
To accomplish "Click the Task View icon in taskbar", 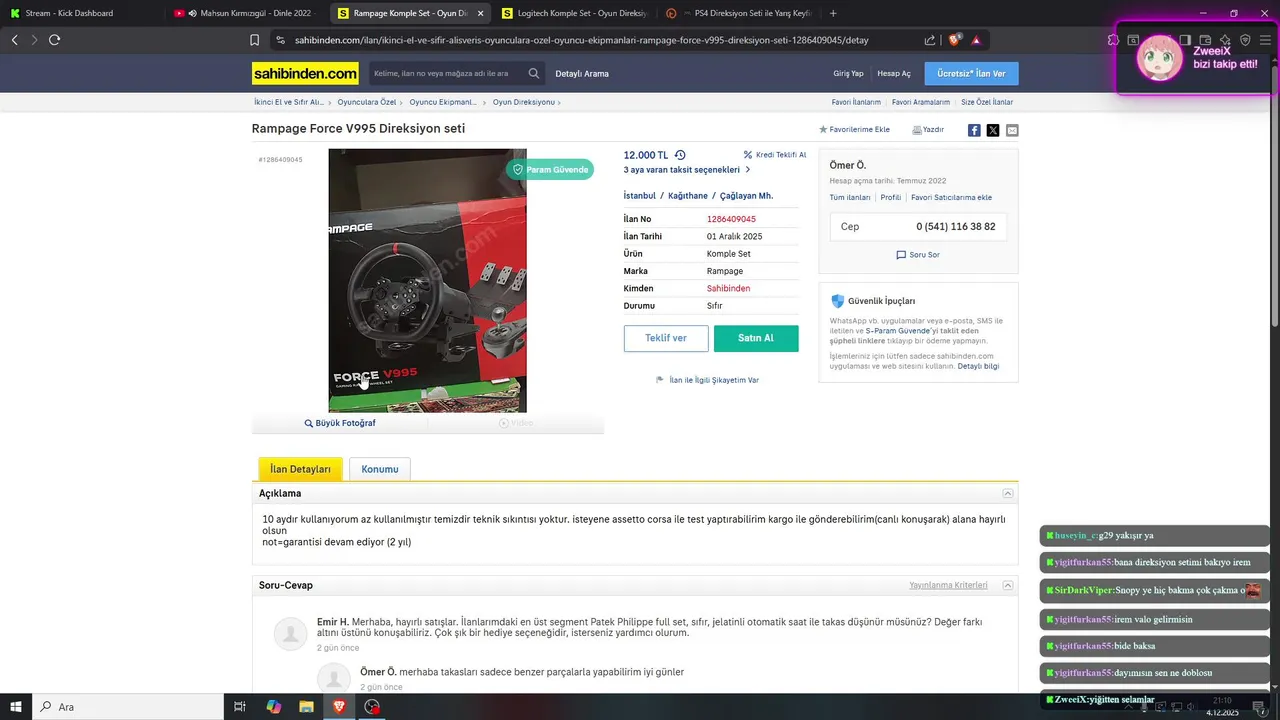I will (240, 707).
